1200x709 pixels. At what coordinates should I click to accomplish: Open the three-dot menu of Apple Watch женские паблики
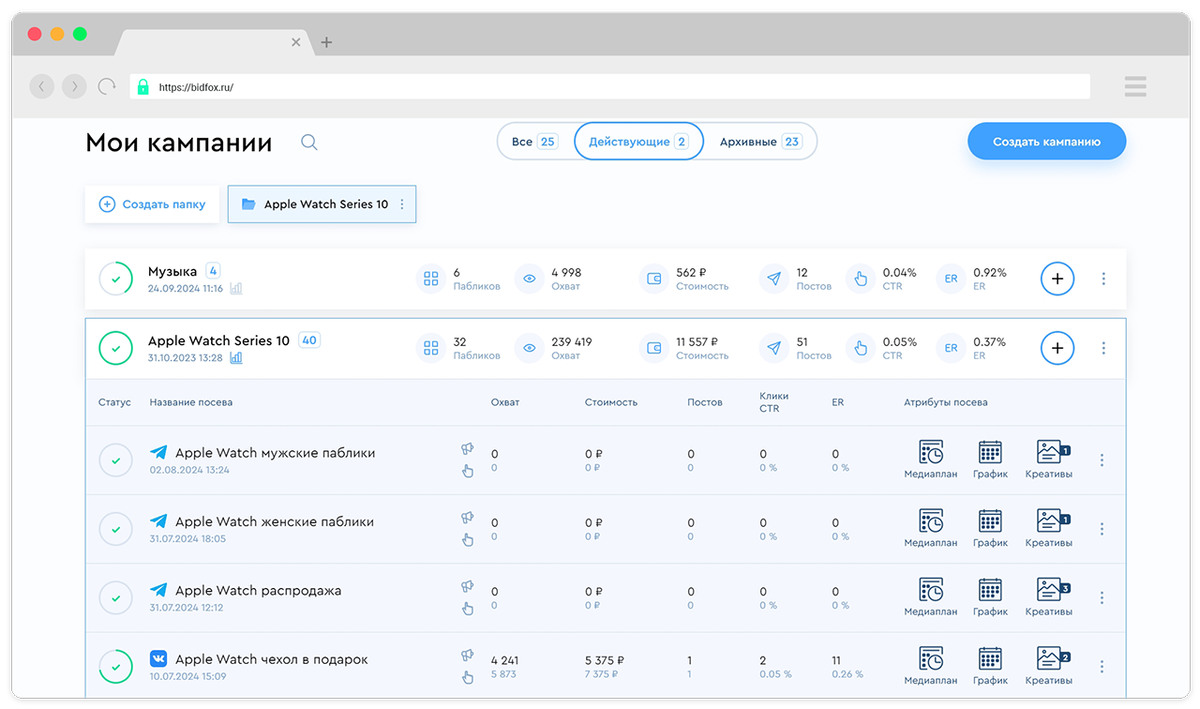tap(1102, 529)
